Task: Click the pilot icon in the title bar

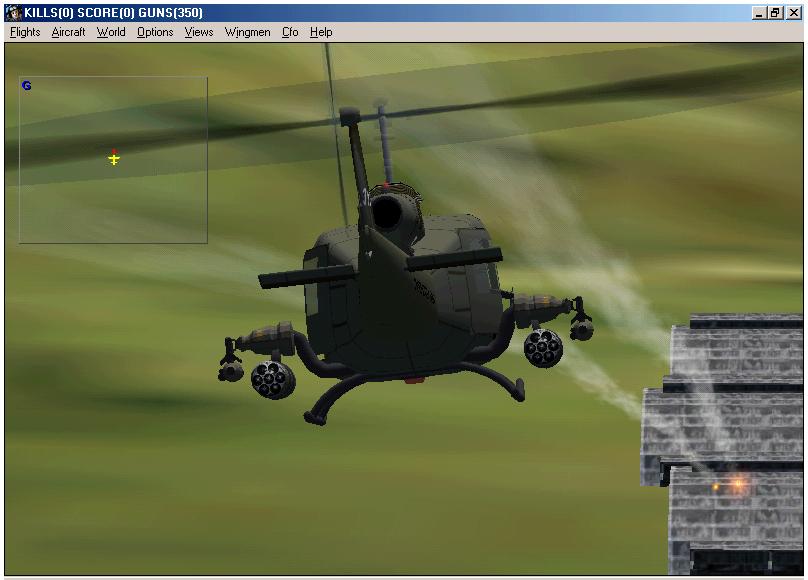Action: click(x=14, y=13)
